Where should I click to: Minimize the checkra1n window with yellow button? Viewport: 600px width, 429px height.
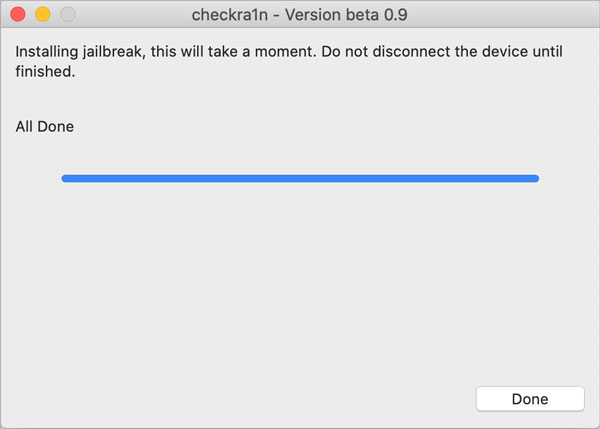tap(43, 15)
